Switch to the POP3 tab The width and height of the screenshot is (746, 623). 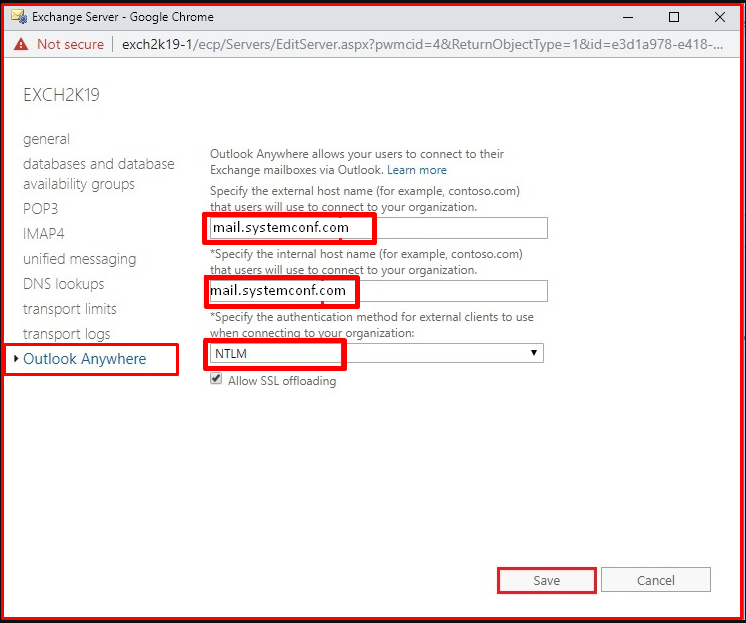40,209
